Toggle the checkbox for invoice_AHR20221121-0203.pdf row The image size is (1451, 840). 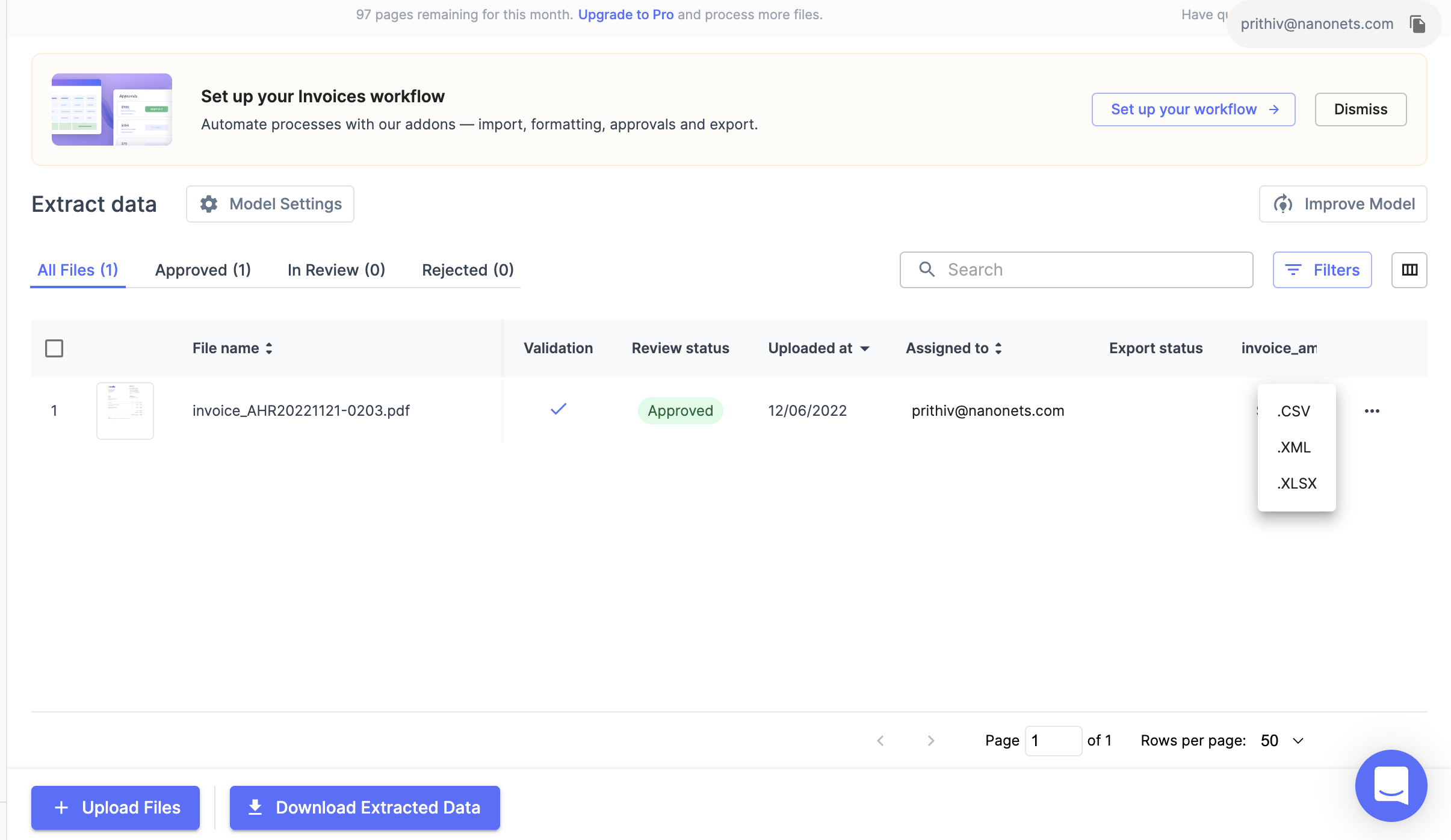click(54, 410)
